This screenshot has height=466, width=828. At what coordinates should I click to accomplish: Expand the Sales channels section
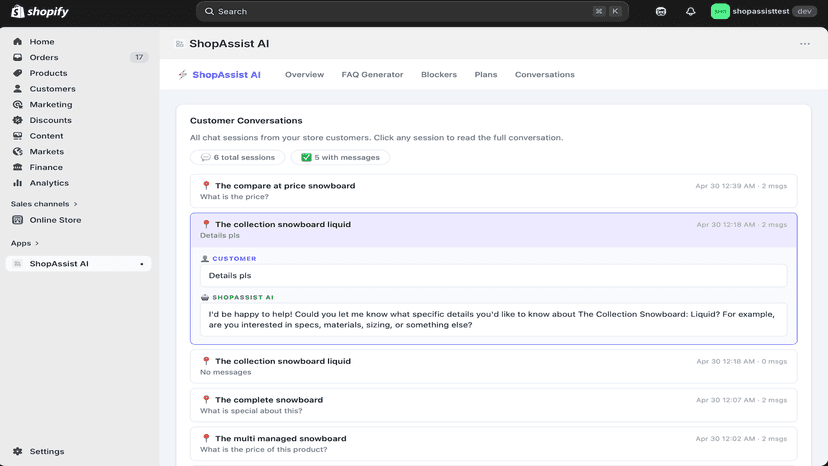[44, 204]
